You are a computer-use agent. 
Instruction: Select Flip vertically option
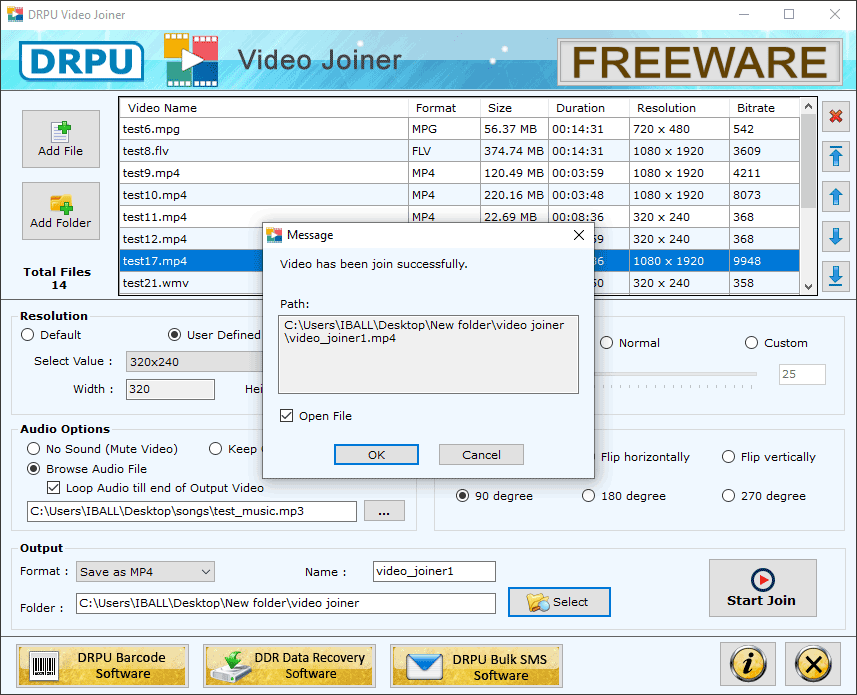pos(769,457)
